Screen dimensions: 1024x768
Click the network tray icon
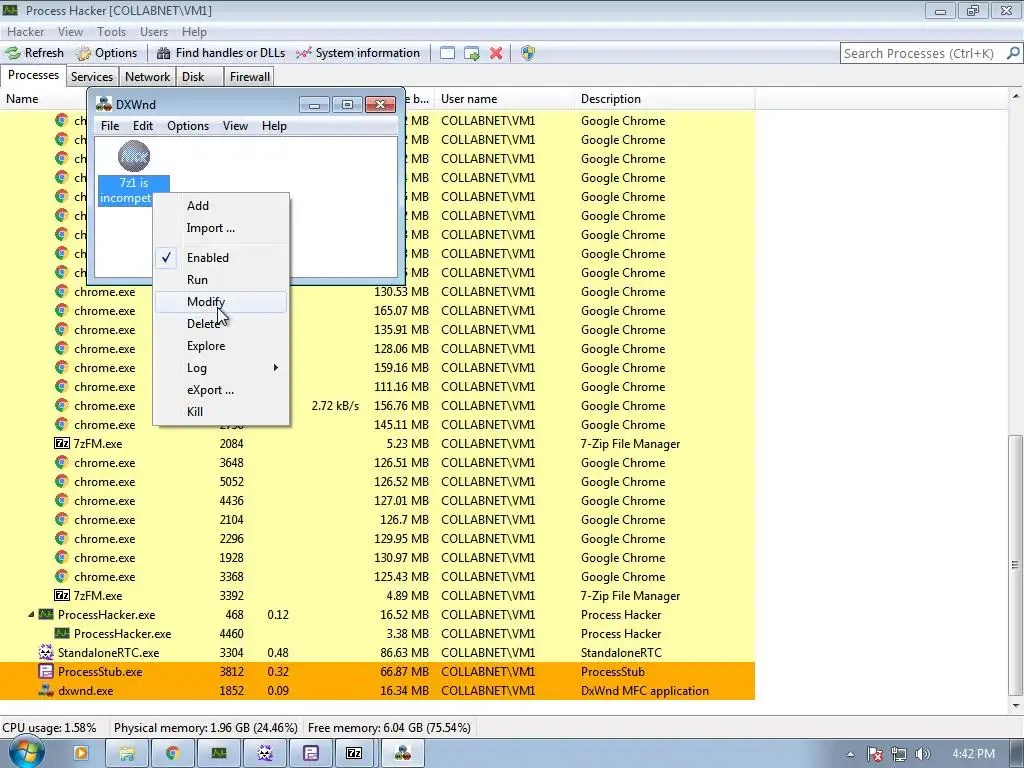pyautogui.click(x=899, y=754)
